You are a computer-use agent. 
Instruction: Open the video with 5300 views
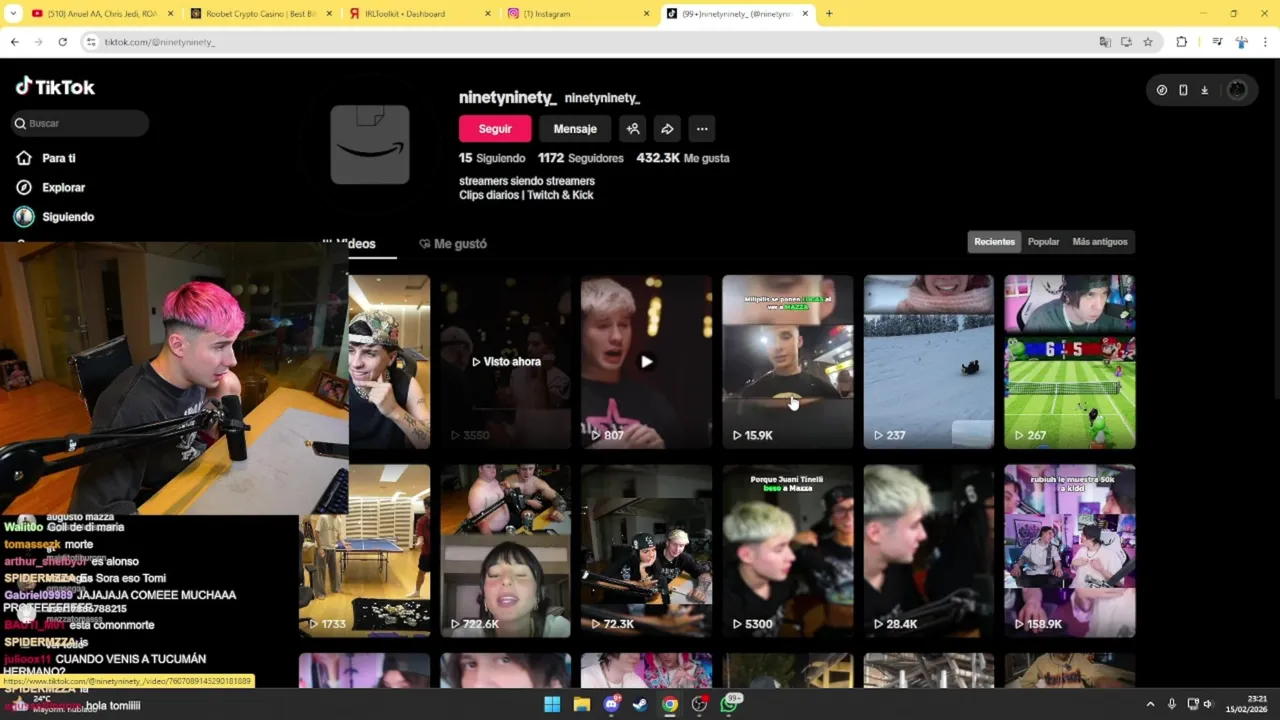tap(788, 551)
